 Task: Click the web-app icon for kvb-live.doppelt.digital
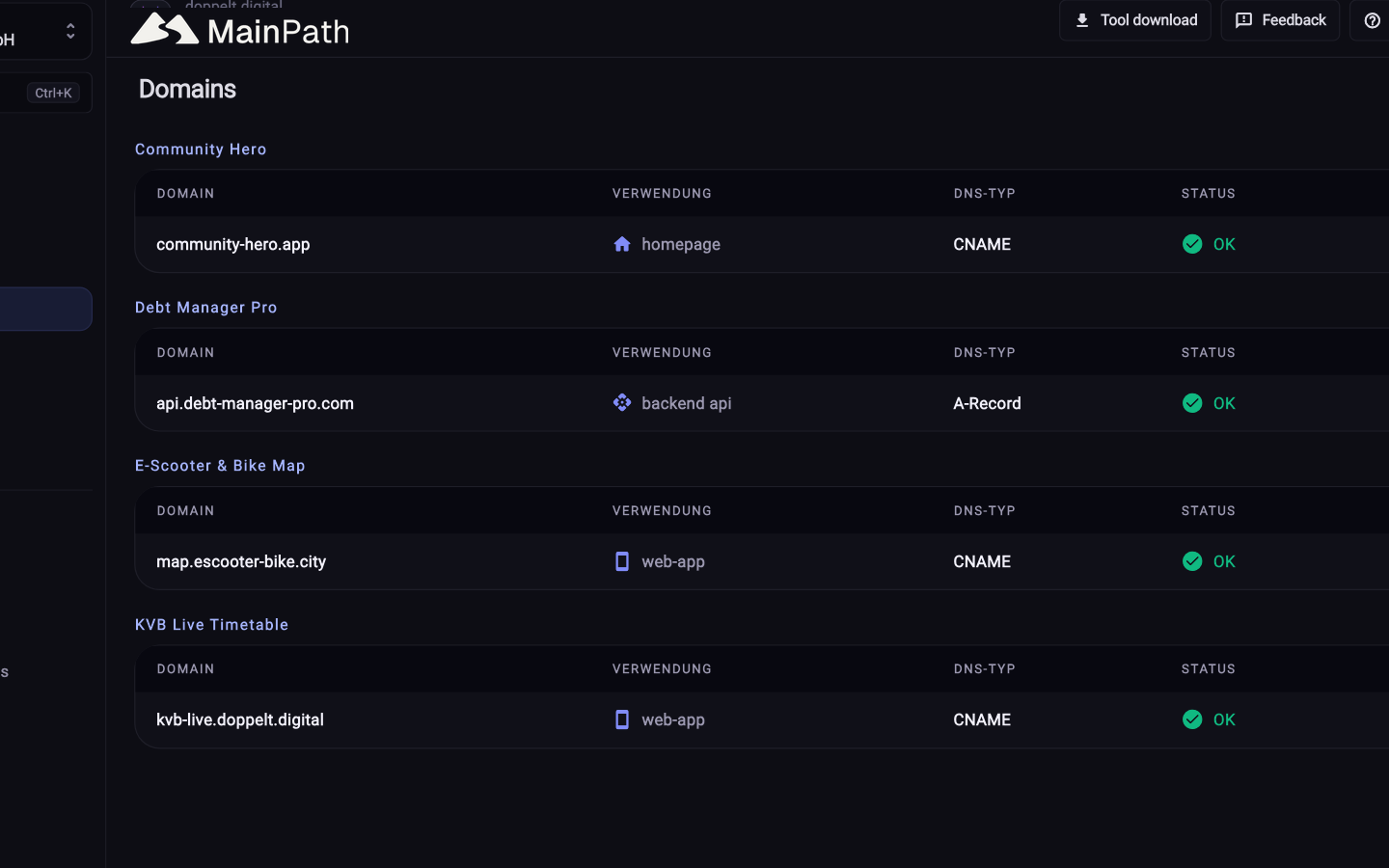(x=622, y=719)
